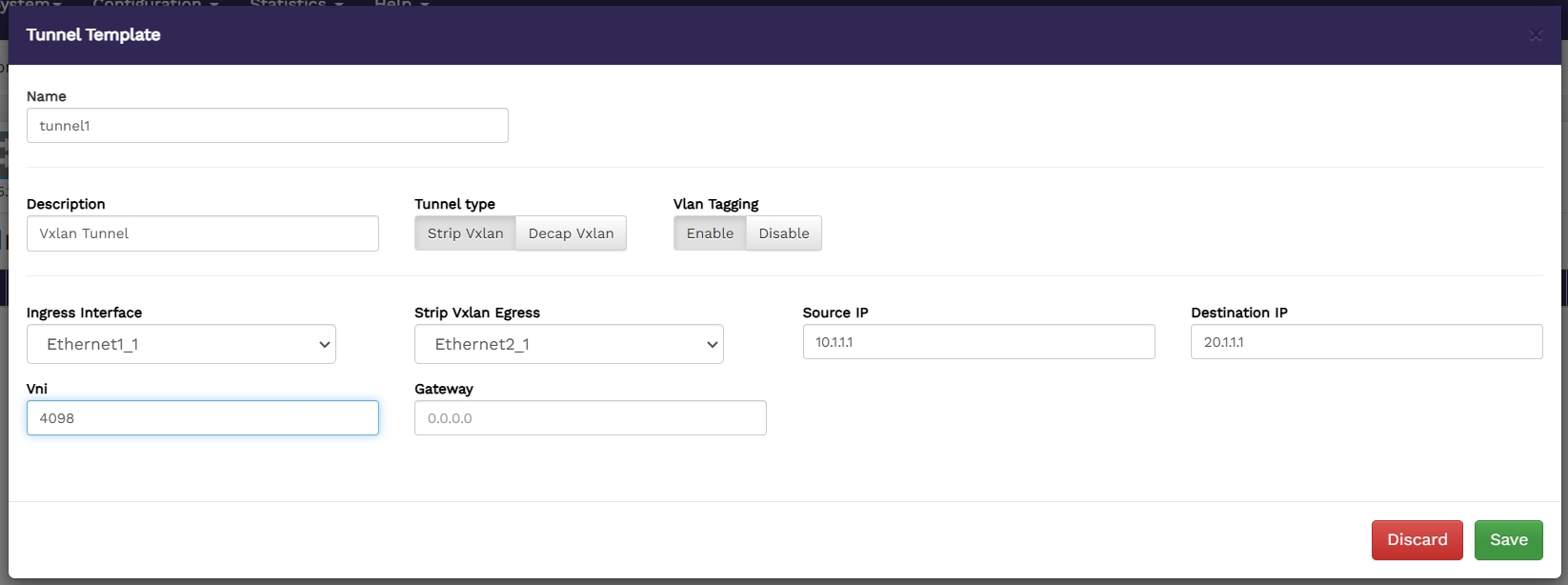Focus the Description text field
The image size is (1568, 585).
tap(202, 233)
